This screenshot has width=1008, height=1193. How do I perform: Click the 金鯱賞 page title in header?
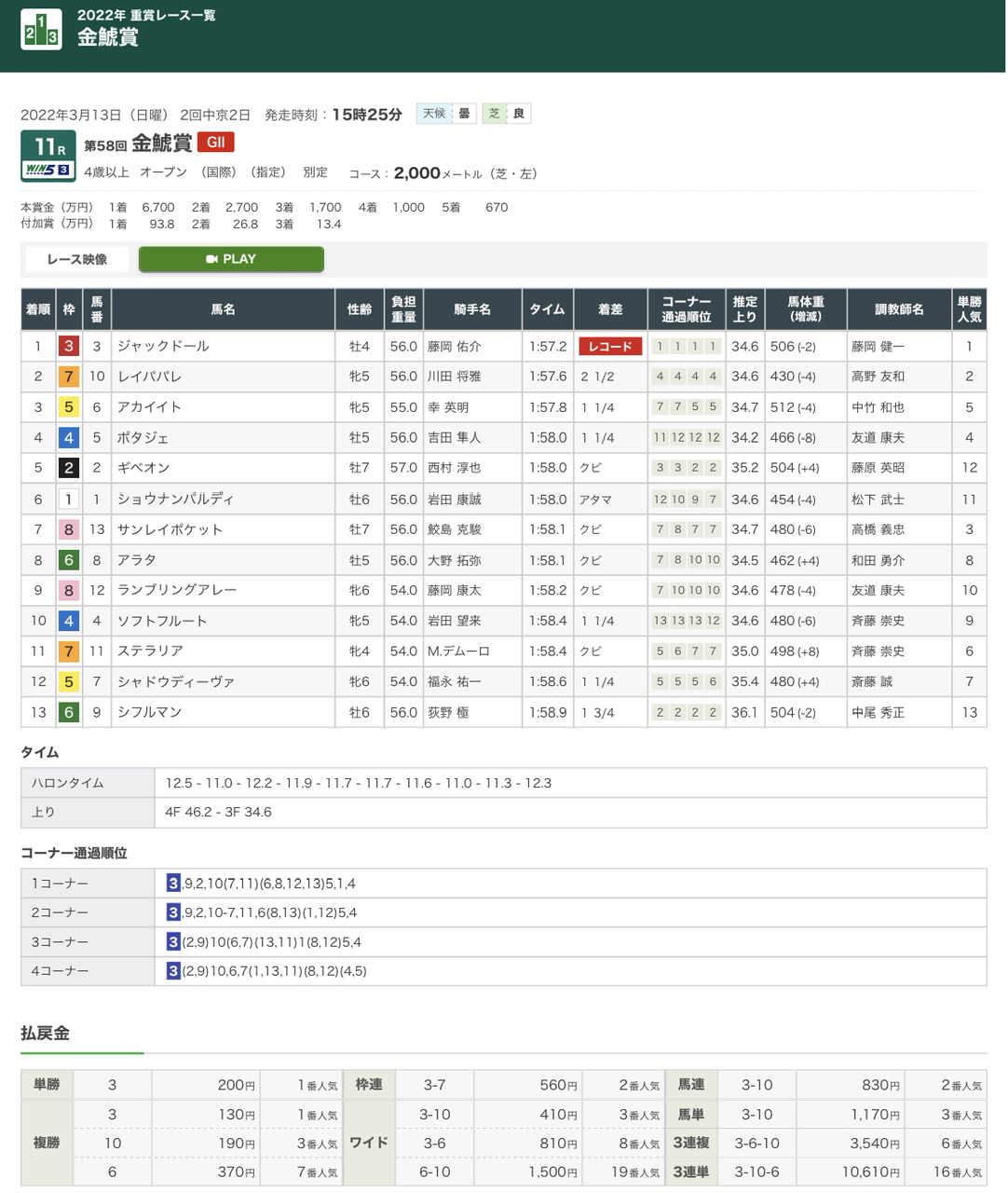coord(108,37)
